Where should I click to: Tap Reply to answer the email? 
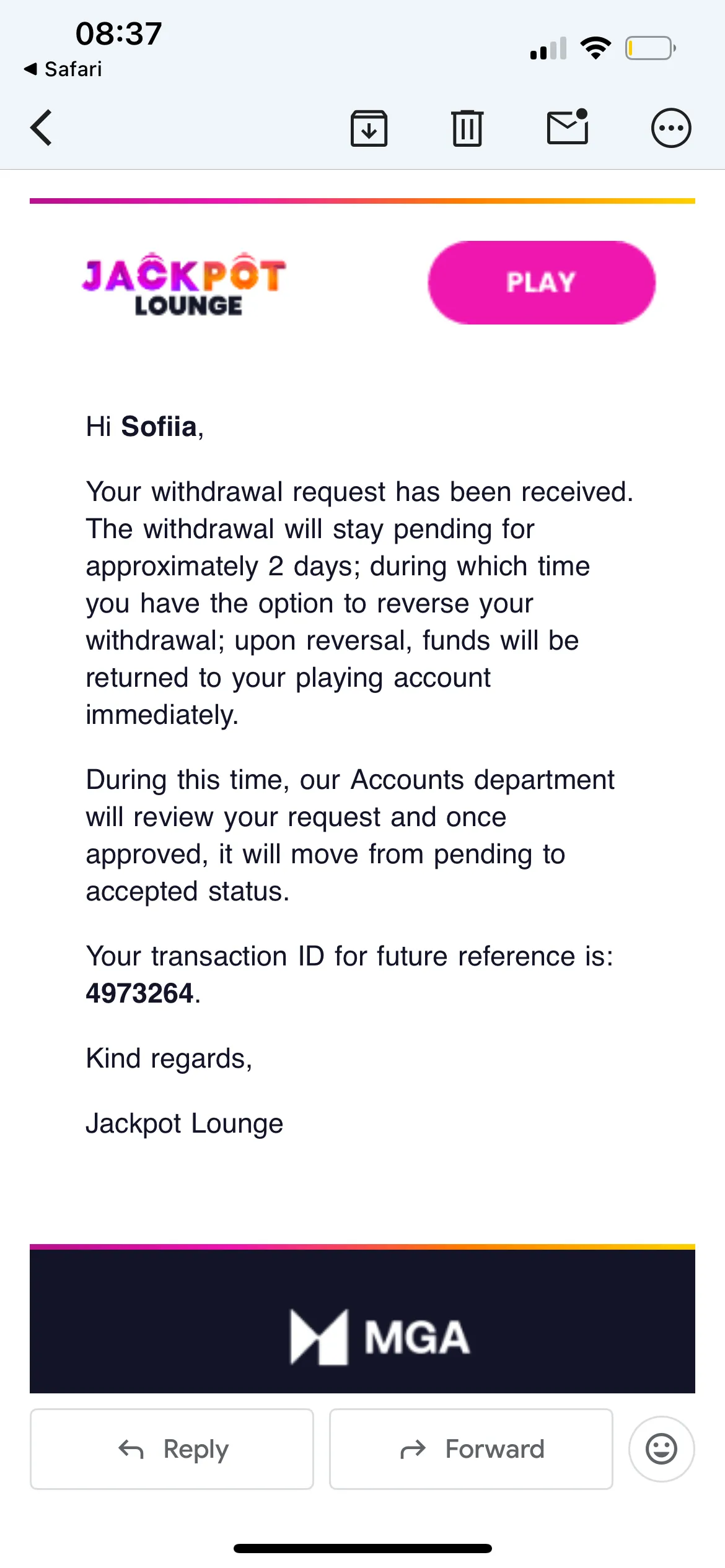point(172,1449)
